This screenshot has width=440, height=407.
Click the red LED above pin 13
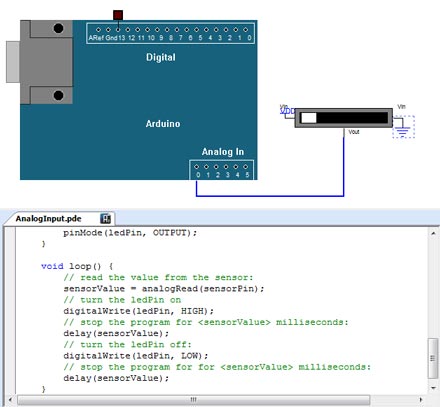pos(118,15)
